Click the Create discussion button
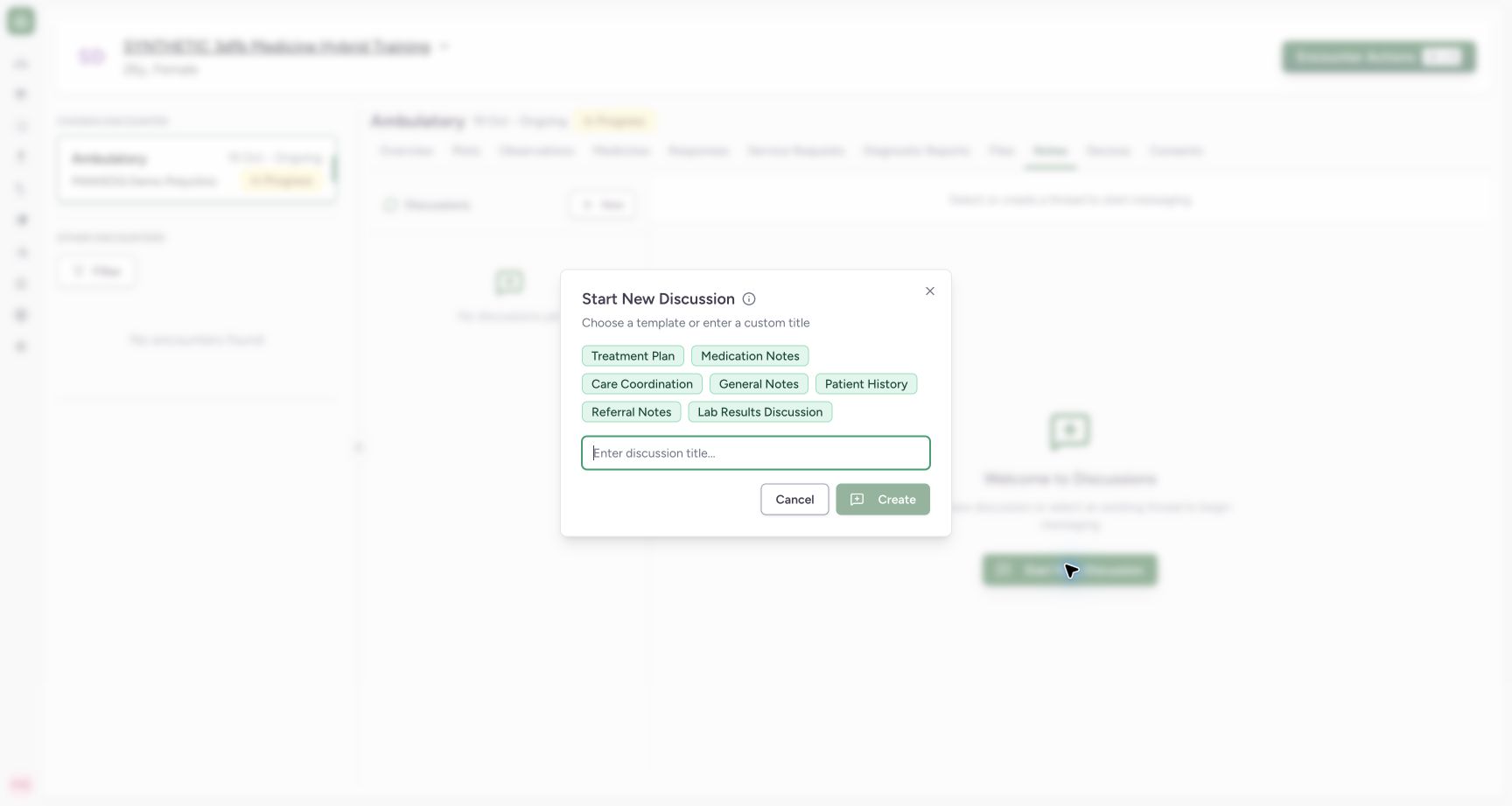 (x=883, y=500)
